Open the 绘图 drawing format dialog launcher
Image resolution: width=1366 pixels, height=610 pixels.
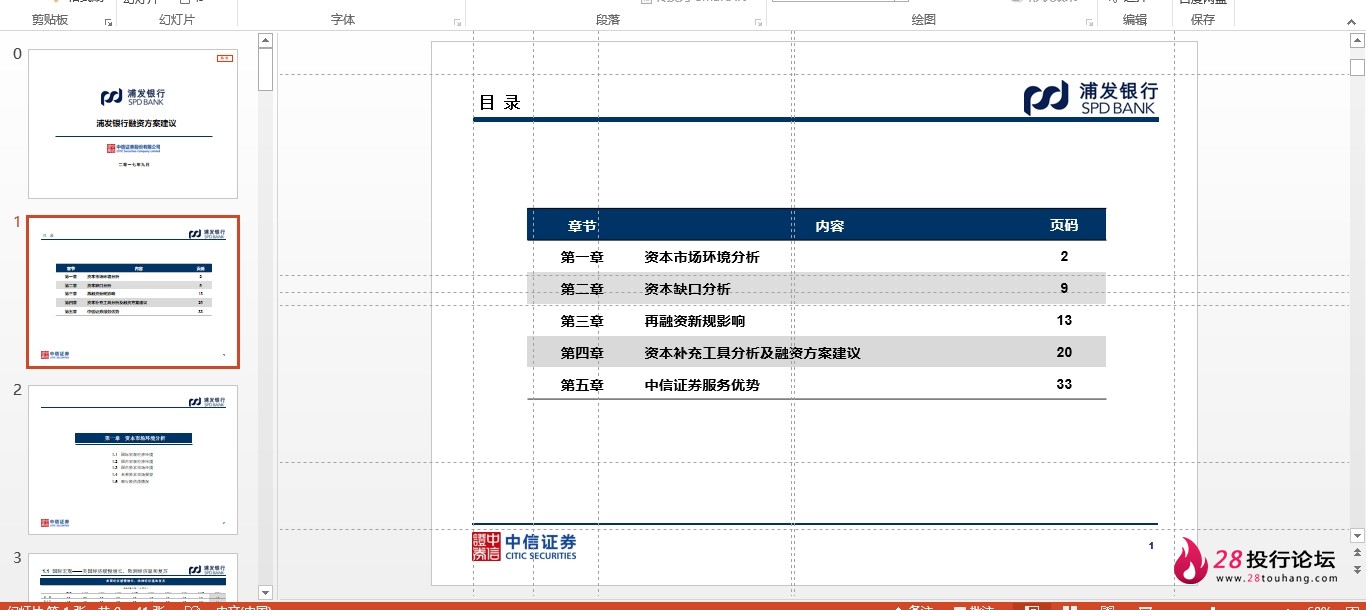(x=1090, y=21)
